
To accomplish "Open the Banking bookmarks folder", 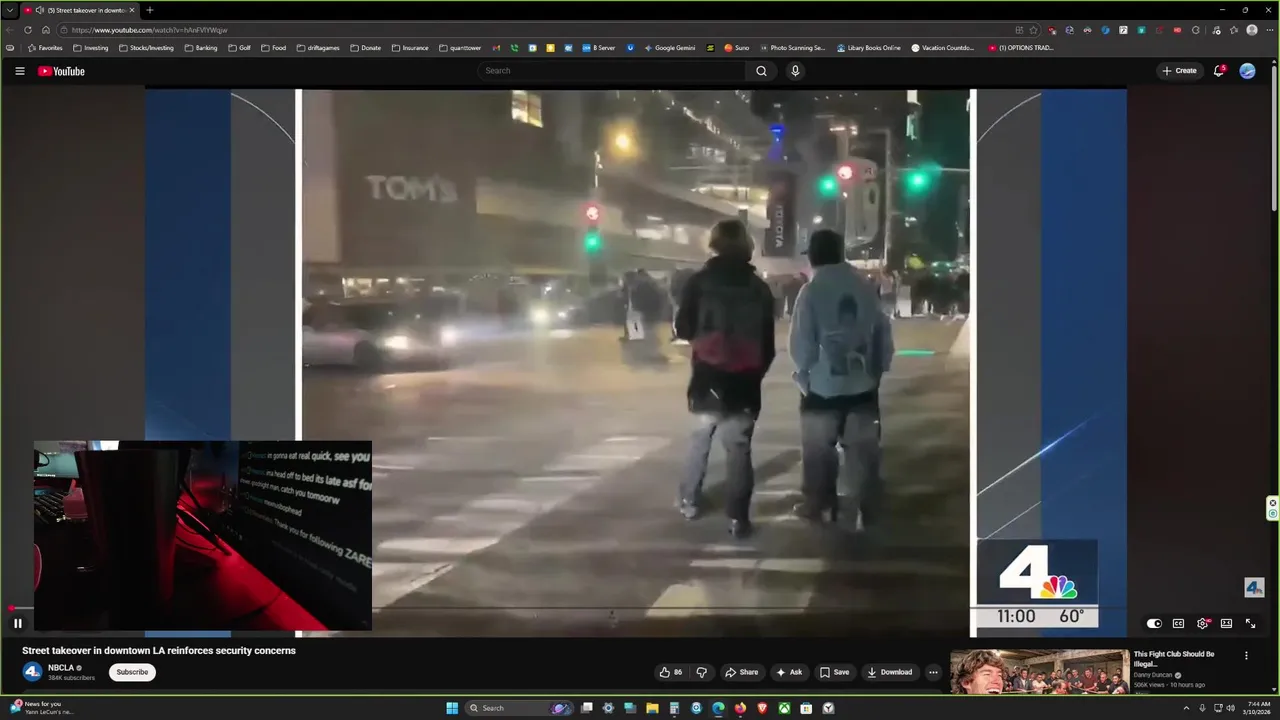I will tap(201, 48).
